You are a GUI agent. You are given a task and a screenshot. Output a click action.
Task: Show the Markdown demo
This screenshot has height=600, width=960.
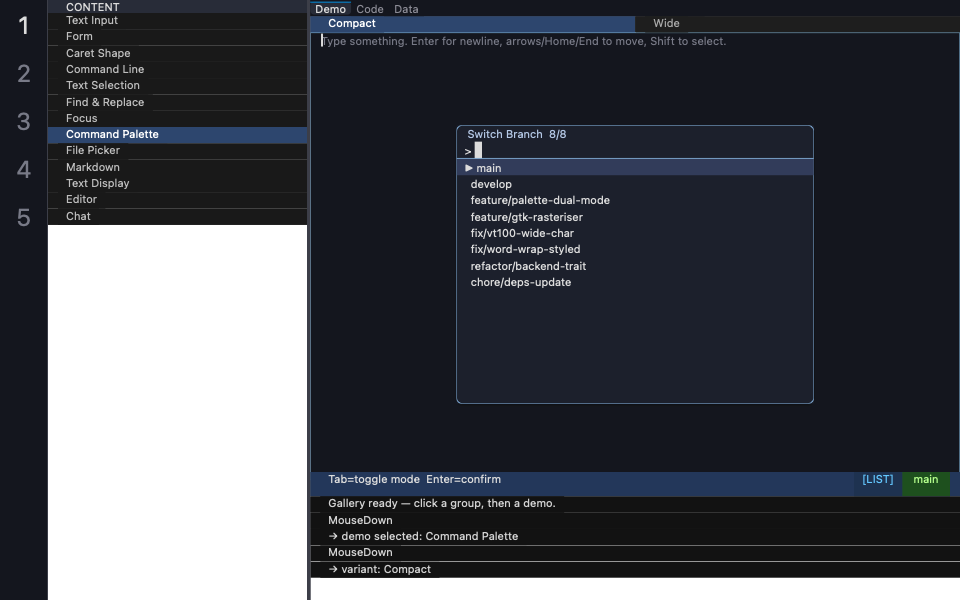pyautogui.click(x=178, y=167)
